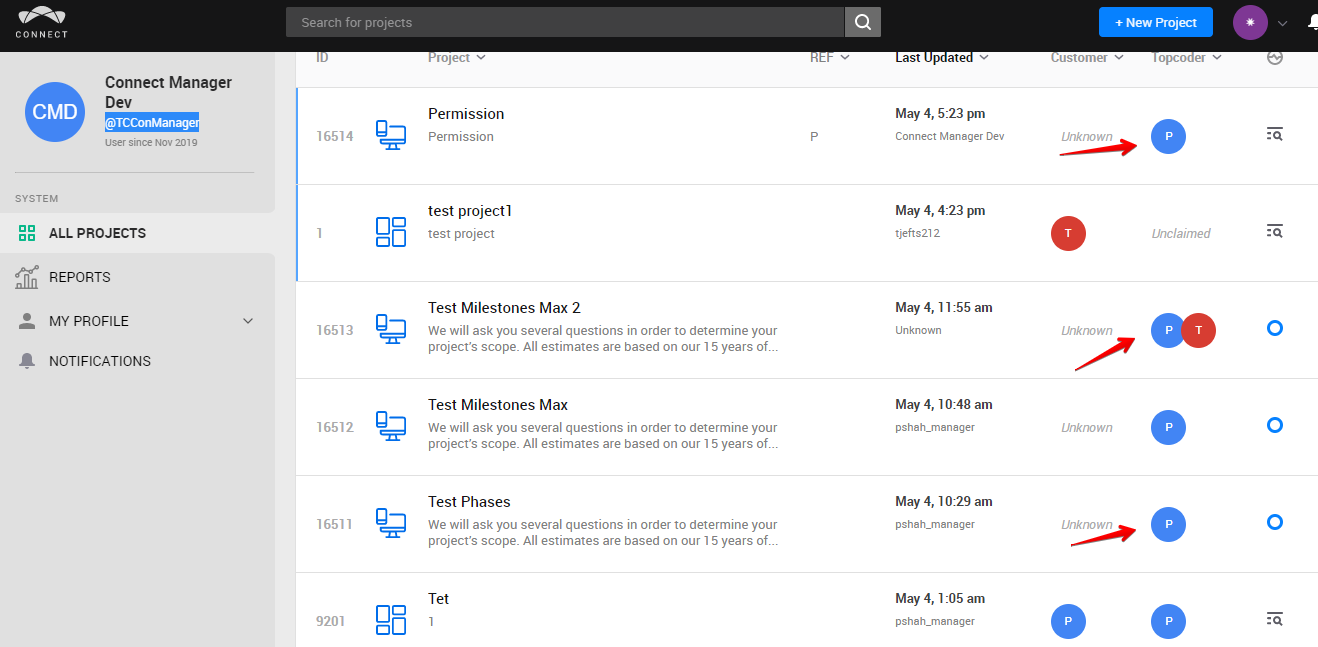The width and height of the screenshot is (1318, 647).
Task: Click the ID column header
Action: point(322,57)
